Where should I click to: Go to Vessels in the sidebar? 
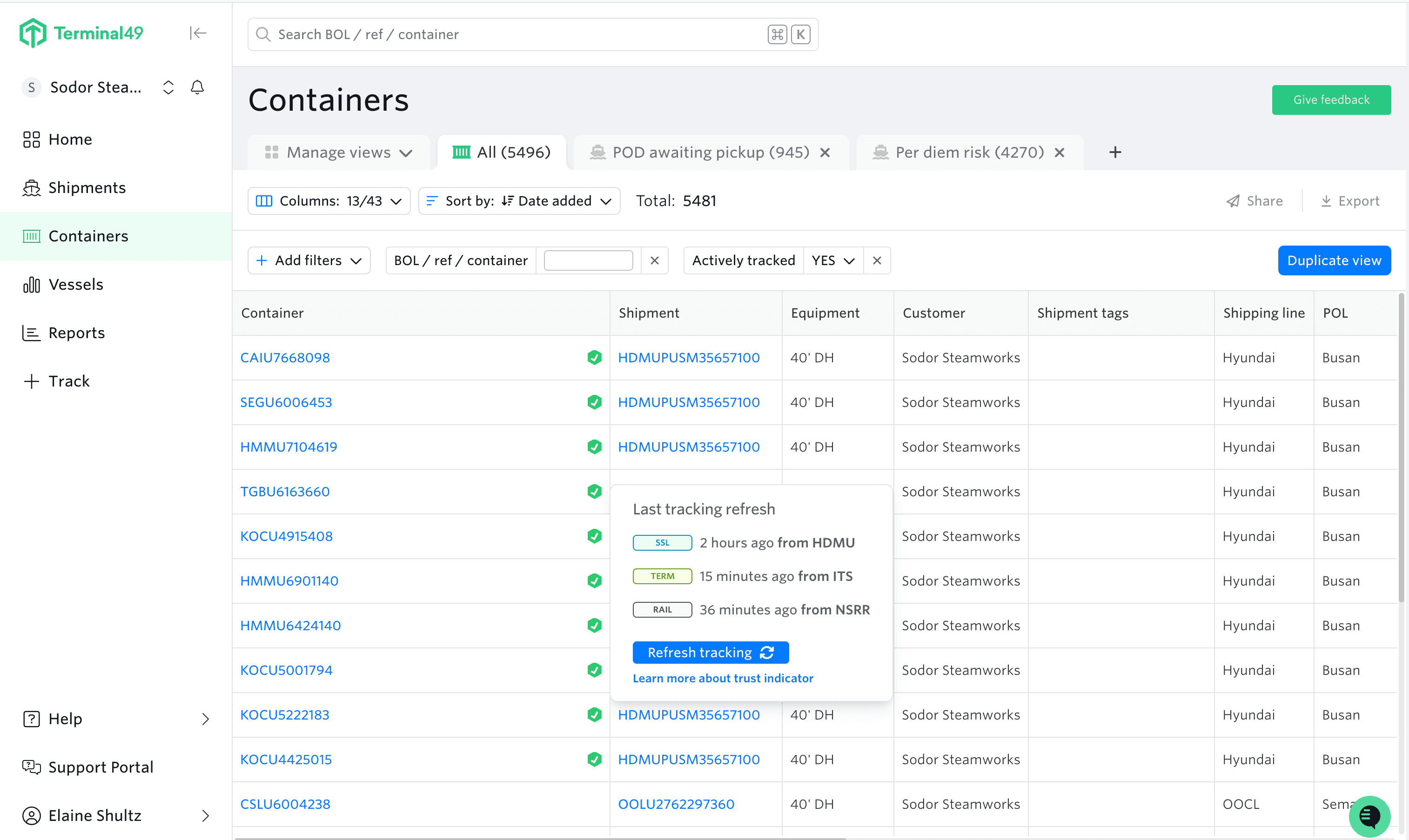tap(76, 285)
